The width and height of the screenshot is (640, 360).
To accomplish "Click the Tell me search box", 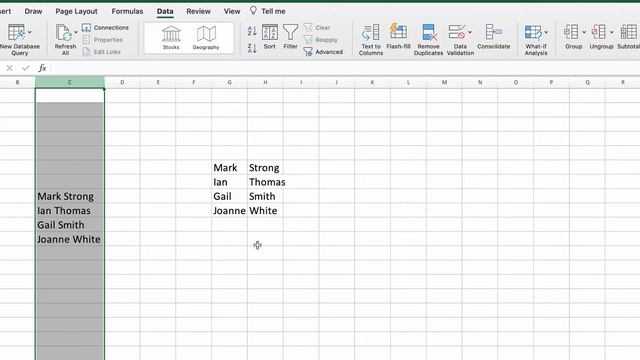I will 273,11.
